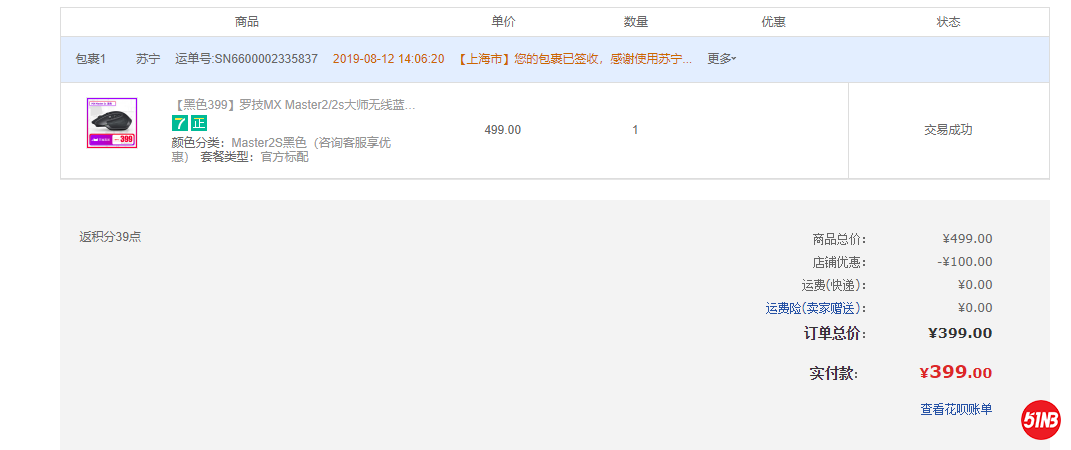The width and height of the screenshot is (1071, 450).
Task: Click the red ¥399.00 actual payment amount
Action: [955, 372]
